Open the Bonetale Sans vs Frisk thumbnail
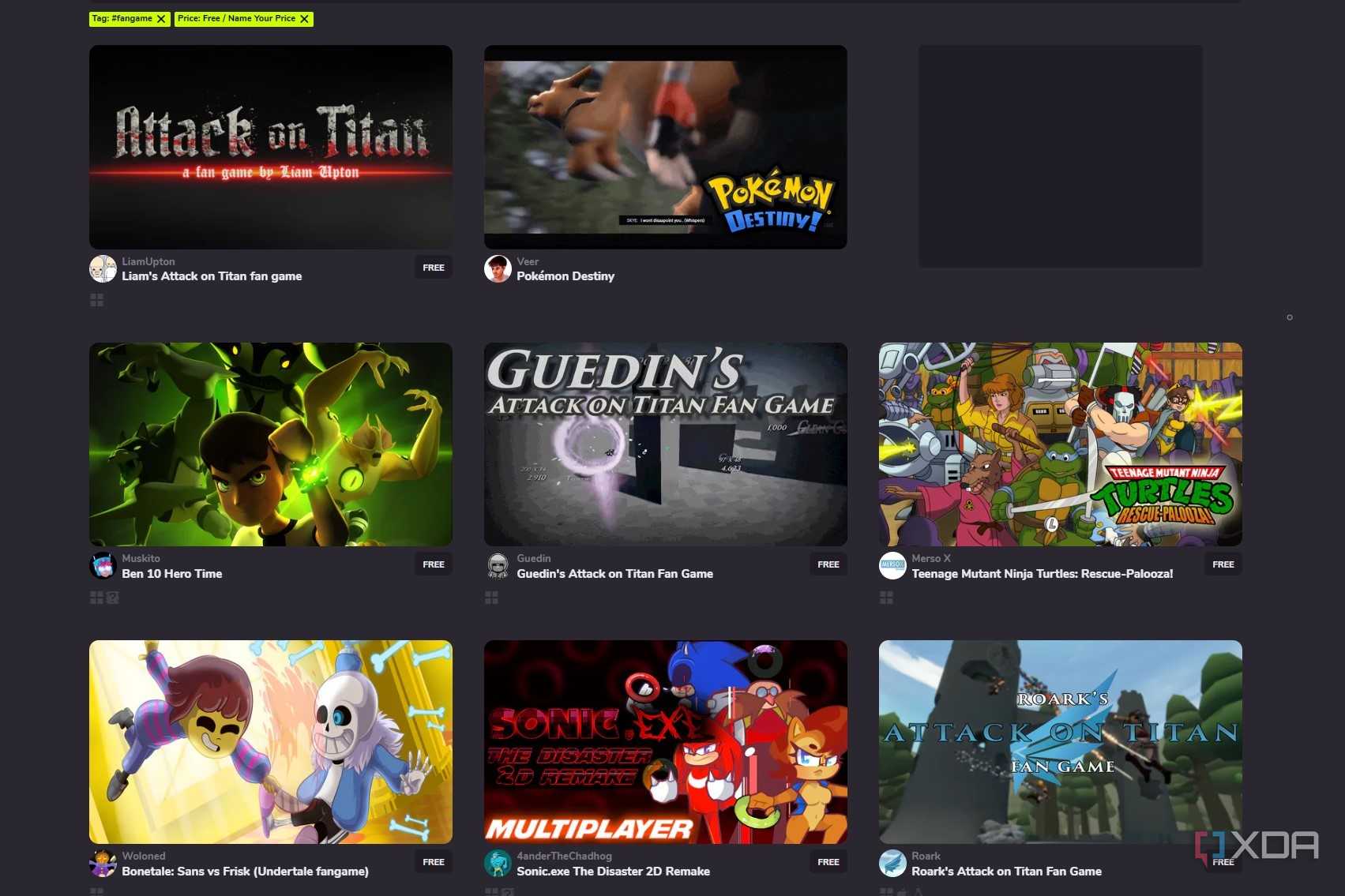Viewport: 1345px width, 896px height. [271, 742]
